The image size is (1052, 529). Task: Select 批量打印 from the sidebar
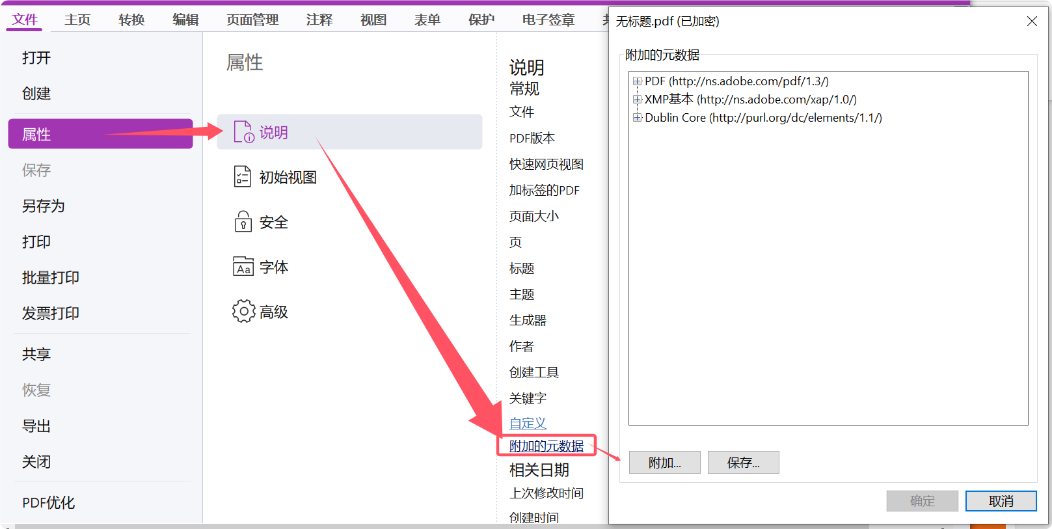pyautogui.click(x=50, y=278)
